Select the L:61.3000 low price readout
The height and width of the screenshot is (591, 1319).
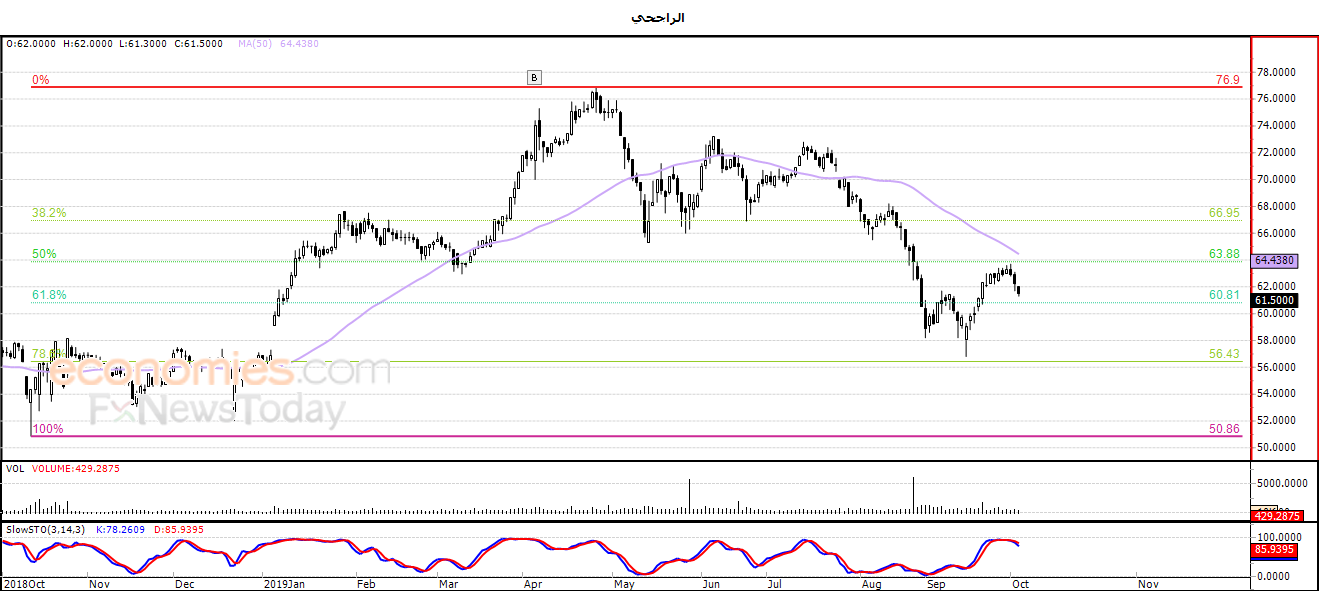(x=143, y=44)
